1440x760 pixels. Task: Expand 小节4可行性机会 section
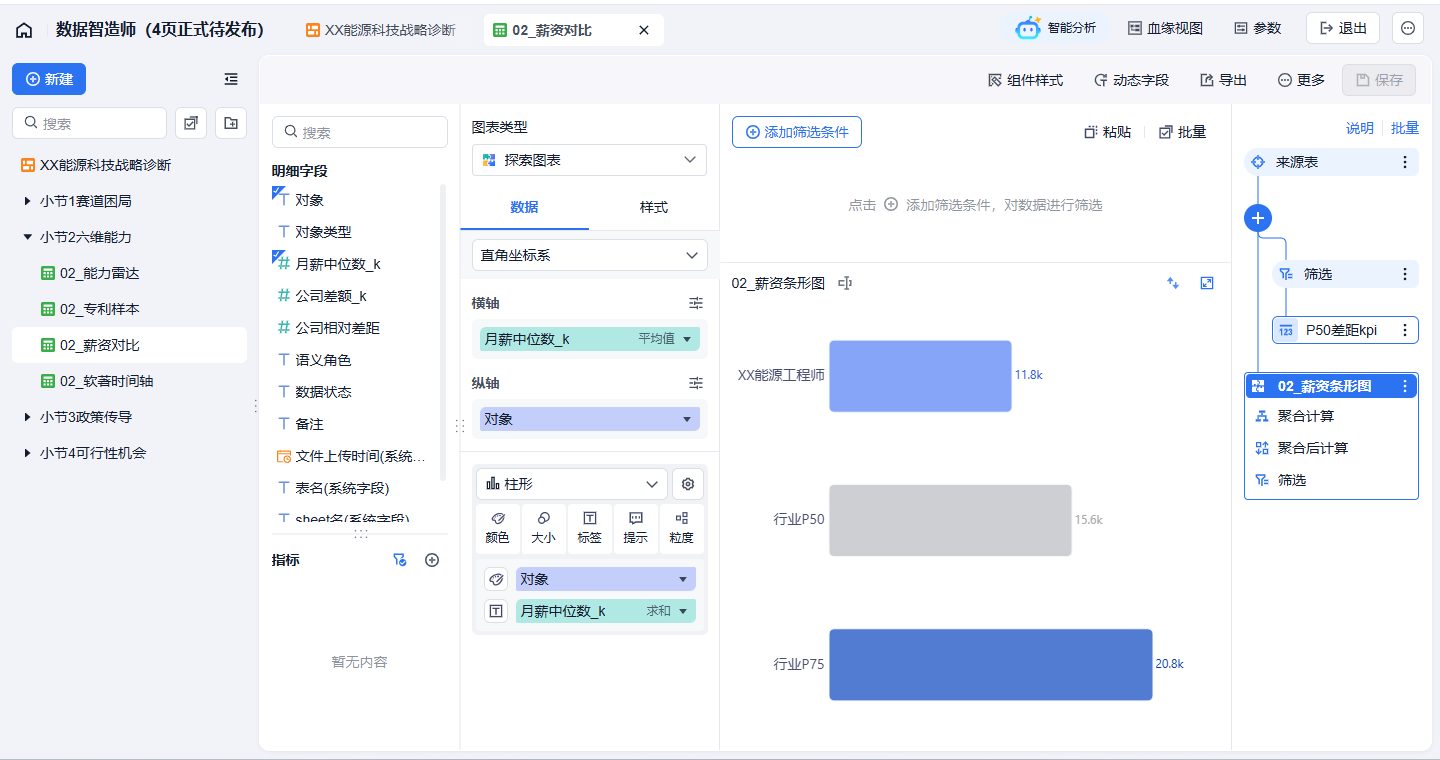[27, 453]
